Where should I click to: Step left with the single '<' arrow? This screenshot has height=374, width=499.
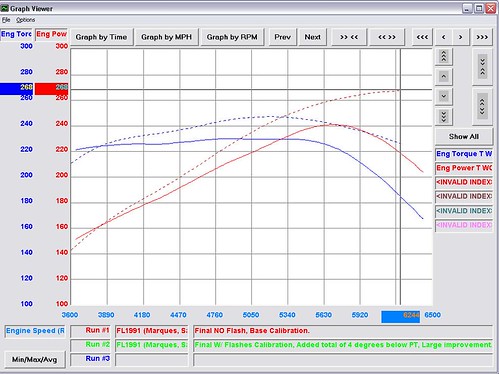coord(444,37)
